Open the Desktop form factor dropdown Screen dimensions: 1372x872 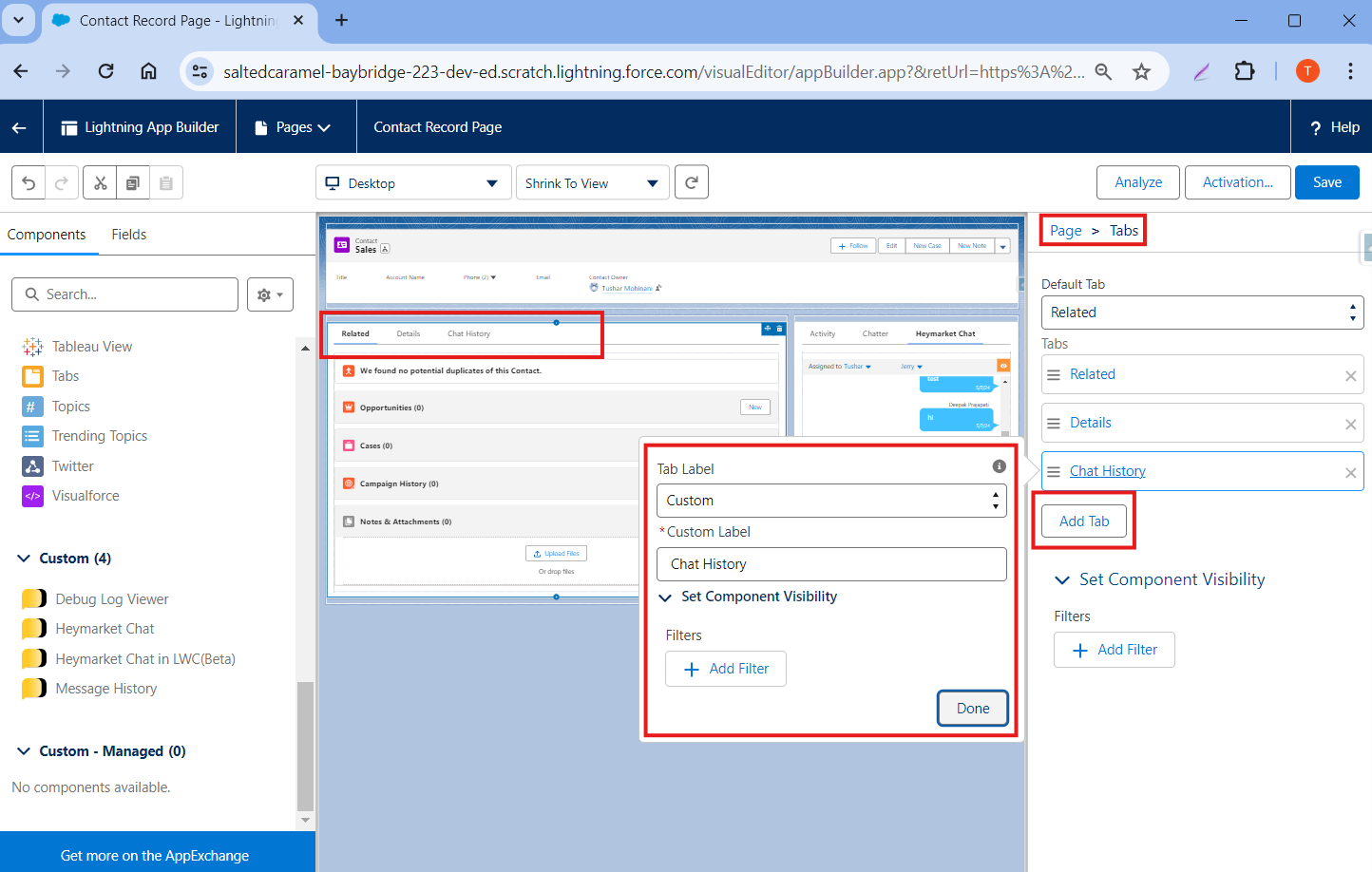point(413,183)
